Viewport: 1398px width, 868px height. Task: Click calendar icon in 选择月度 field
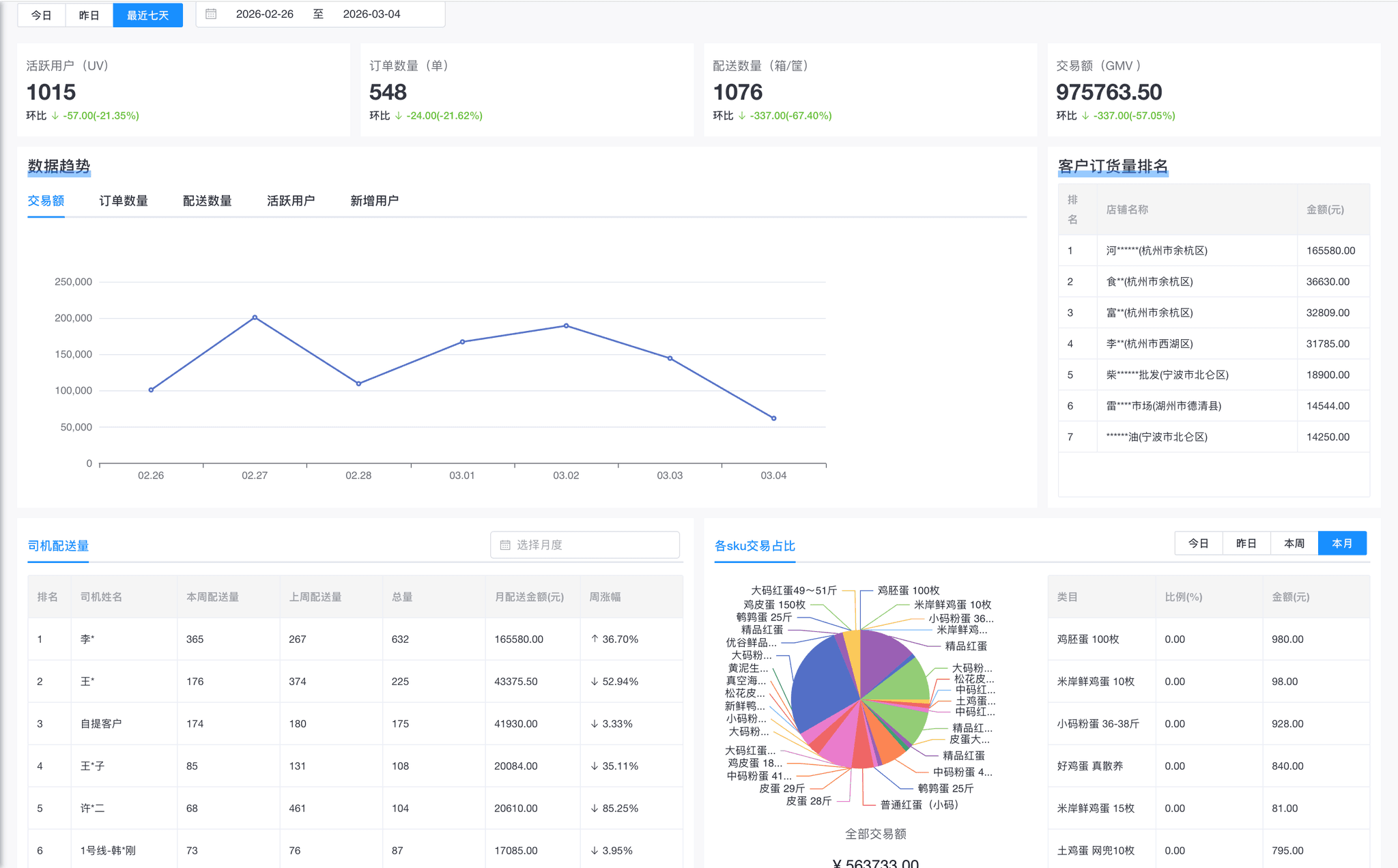pos(505,545)
